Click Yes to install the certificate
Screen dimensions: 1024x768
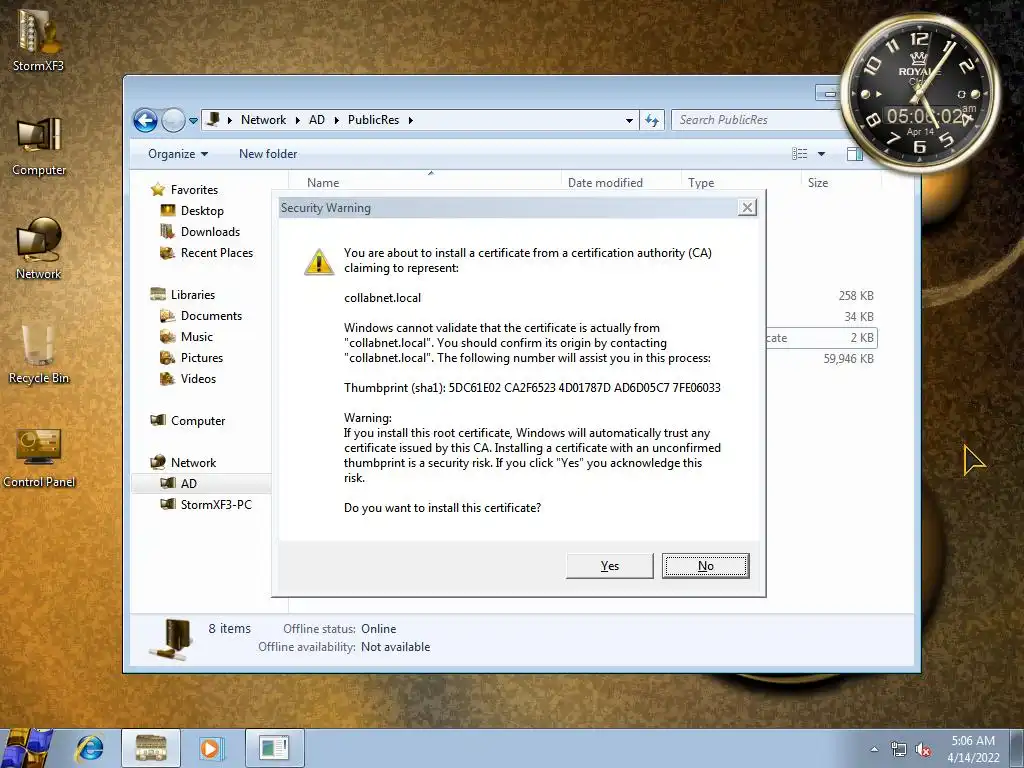609,566
